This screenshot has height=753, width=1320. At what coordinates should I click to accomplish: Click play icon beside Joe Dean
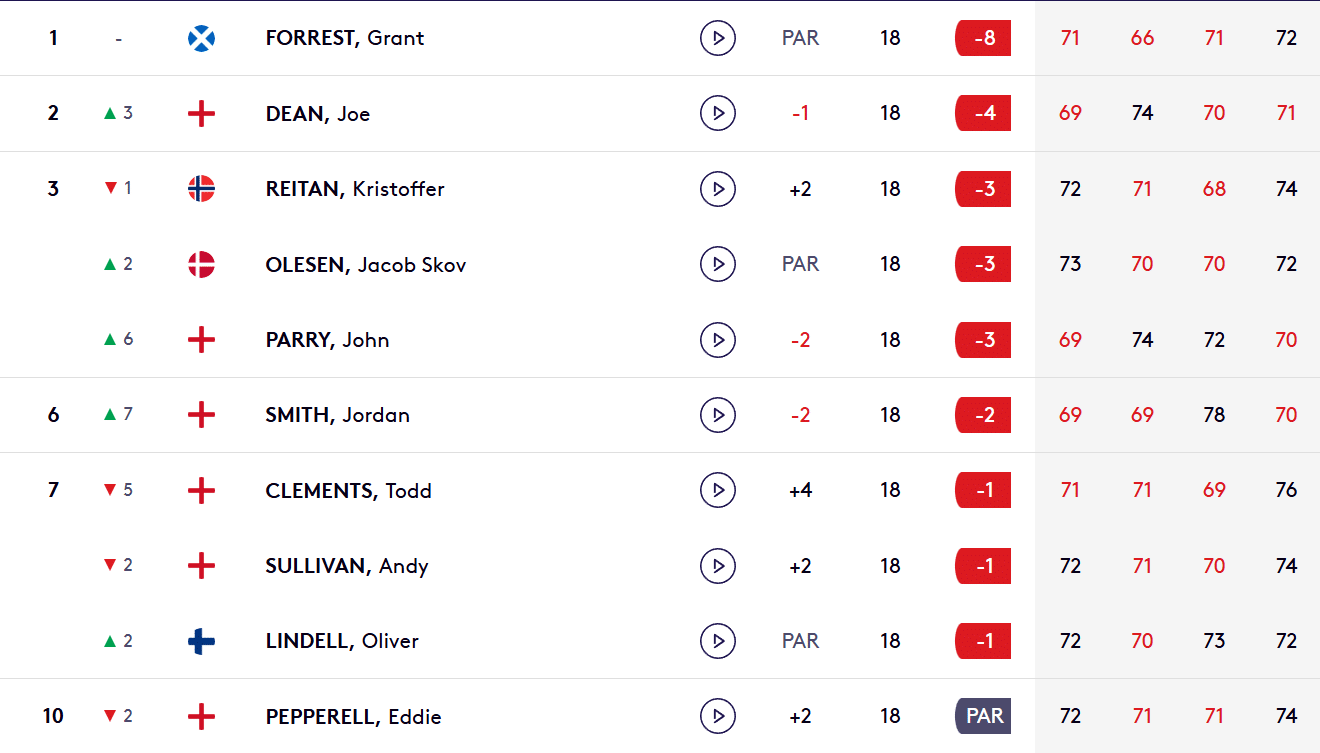718,113
